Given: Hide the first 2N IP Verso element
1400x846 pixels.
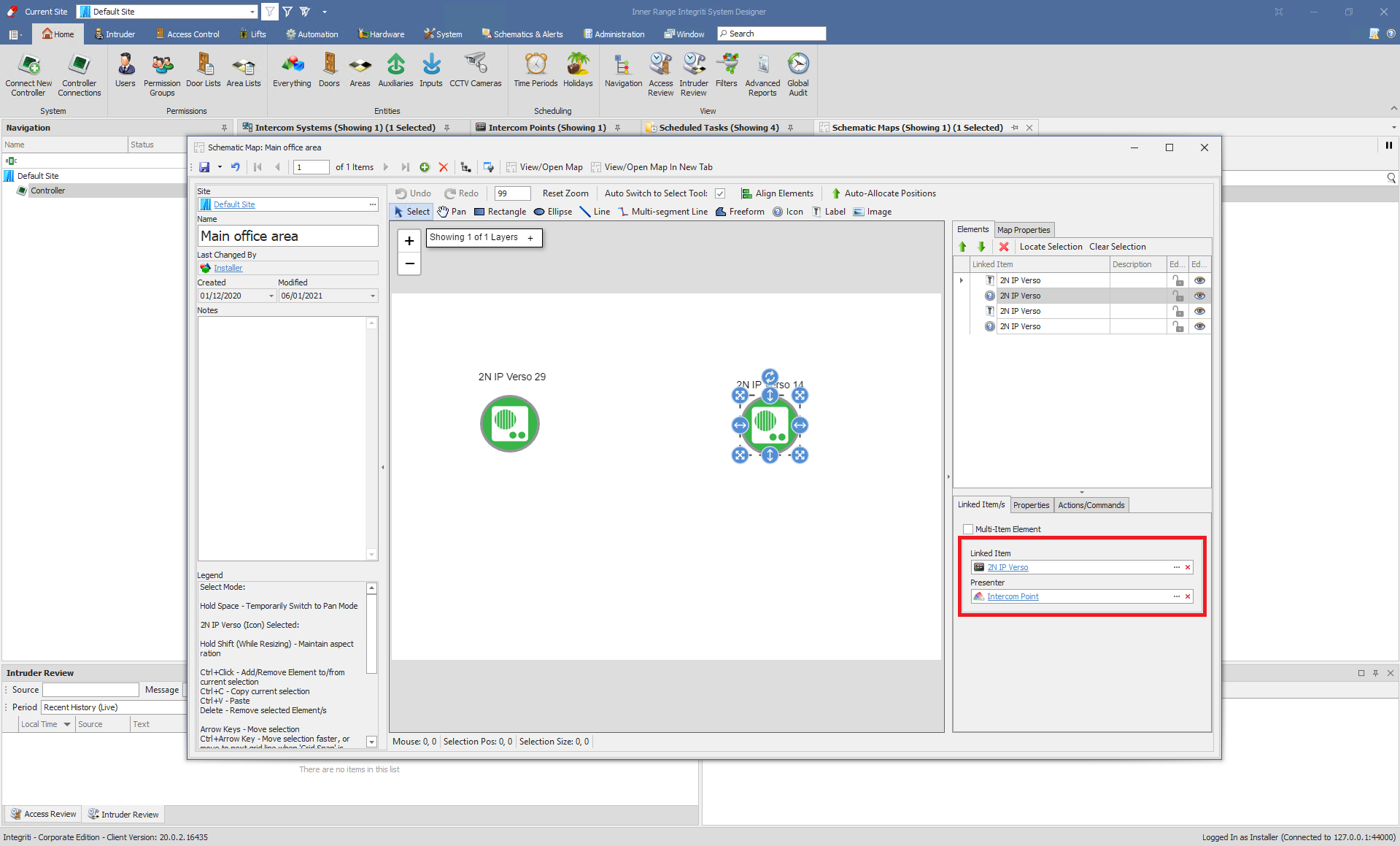Looking at the screenshot, I should tap(1199, 280).
